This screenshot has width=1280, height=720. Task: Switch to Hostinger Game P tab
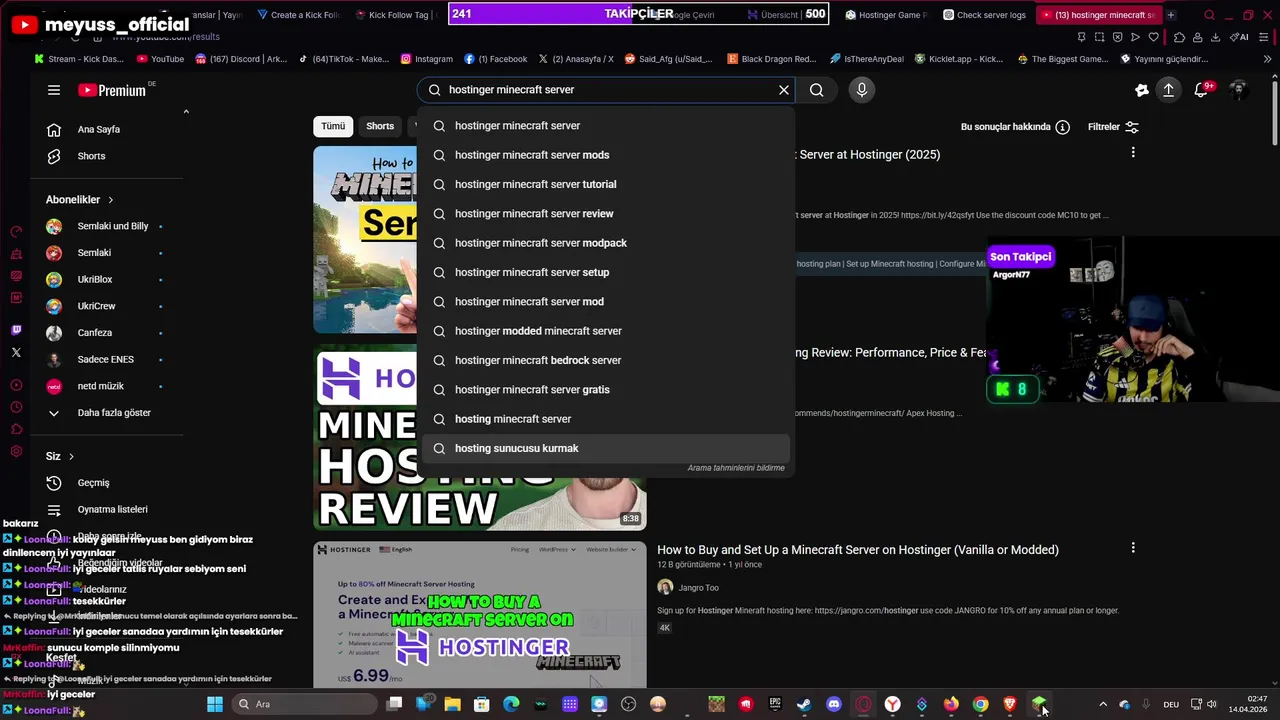point(886,15)
